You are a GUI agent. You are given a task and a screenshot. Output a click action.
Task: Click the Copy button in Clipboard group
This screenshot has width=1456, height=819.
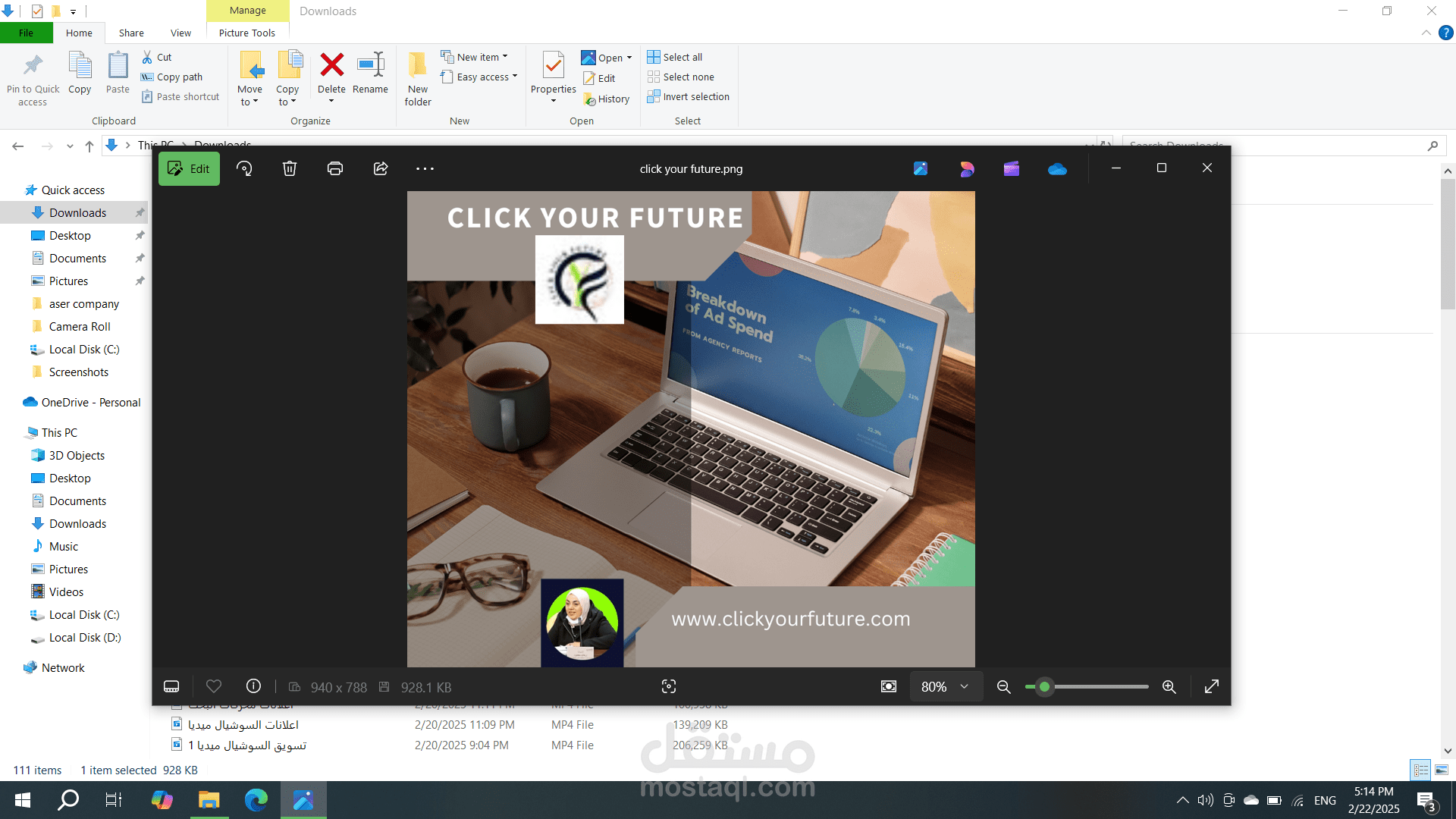(80, 74)
